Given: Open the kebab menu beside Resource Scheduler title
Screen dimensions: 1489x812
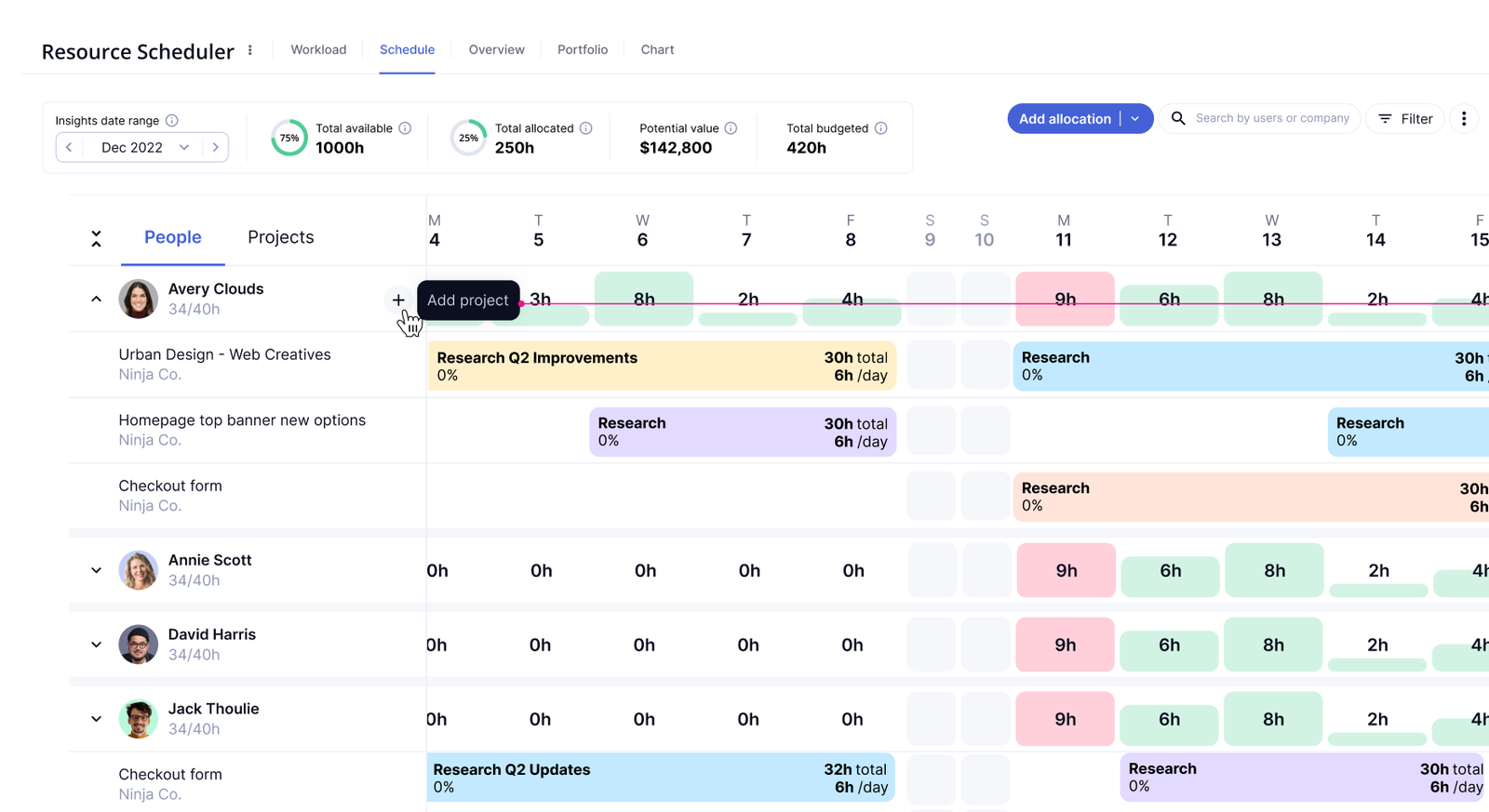Looking at the screenshot, I should tap(250, 50).
